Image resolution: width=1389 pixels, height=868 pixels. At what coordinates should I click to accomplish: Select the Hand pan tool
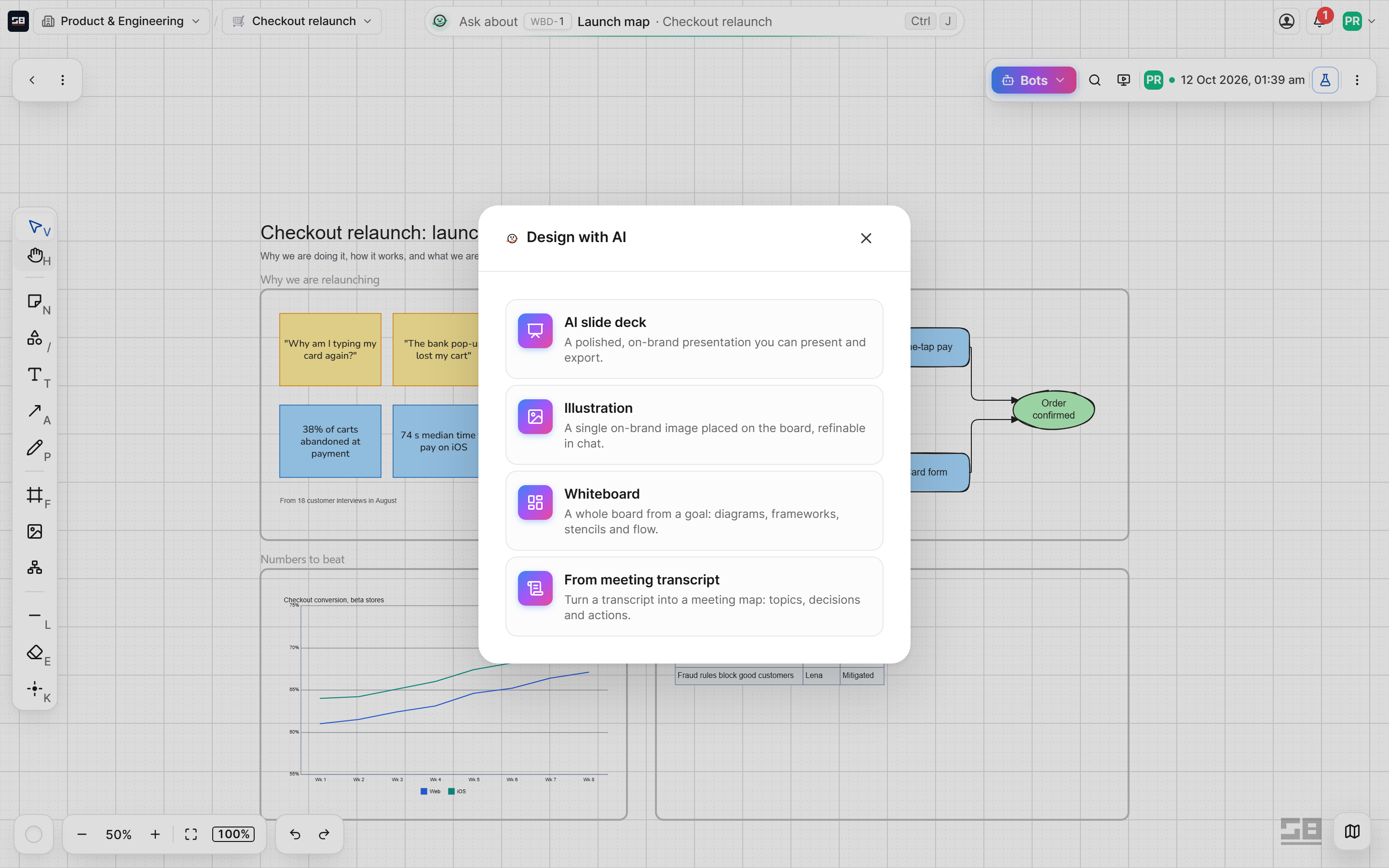35,256
